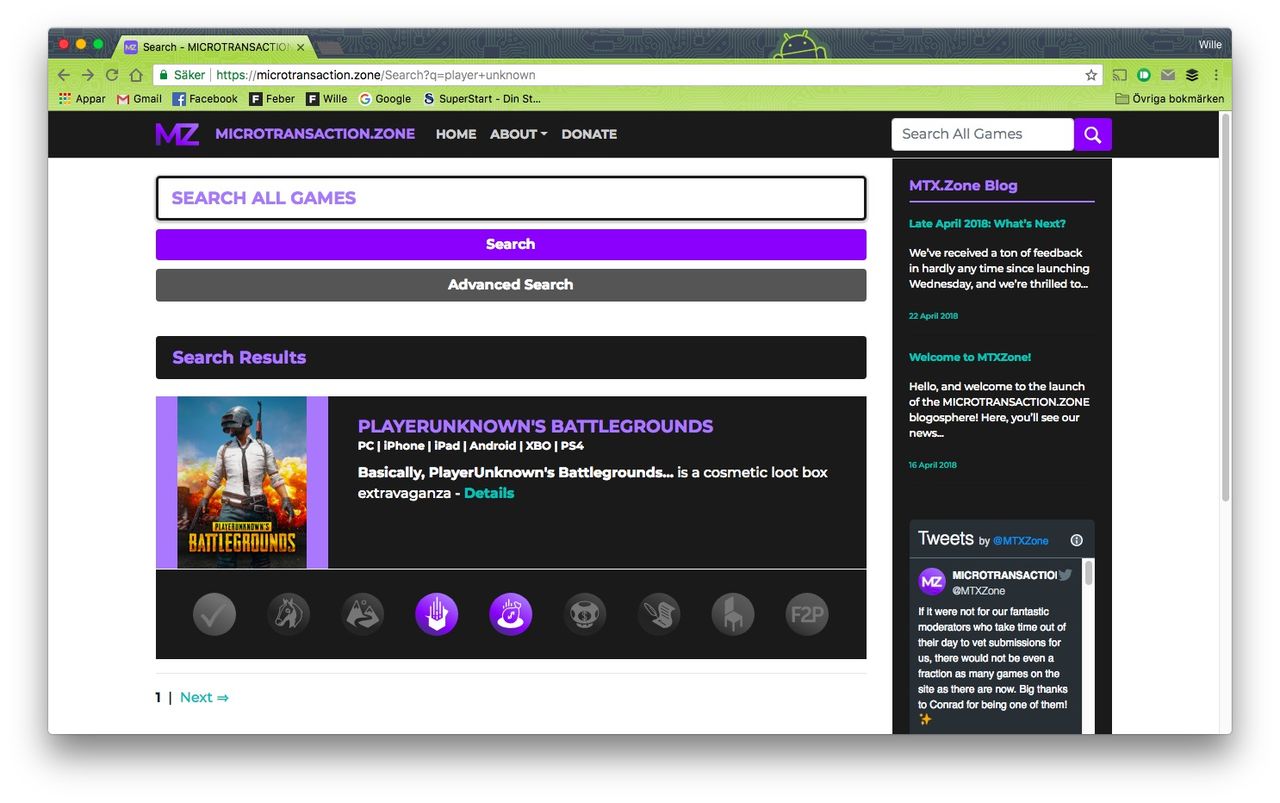Open the mail envelope extension icon

point(1168,75)
